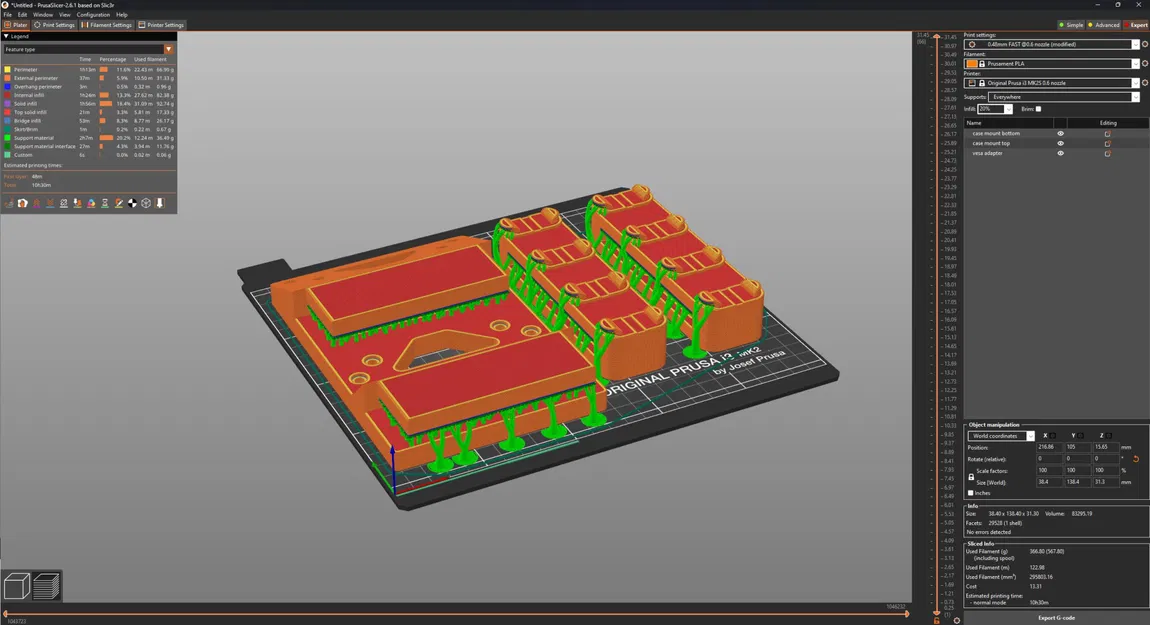
Task: Click the Export G-code button
Action: 1056,618
